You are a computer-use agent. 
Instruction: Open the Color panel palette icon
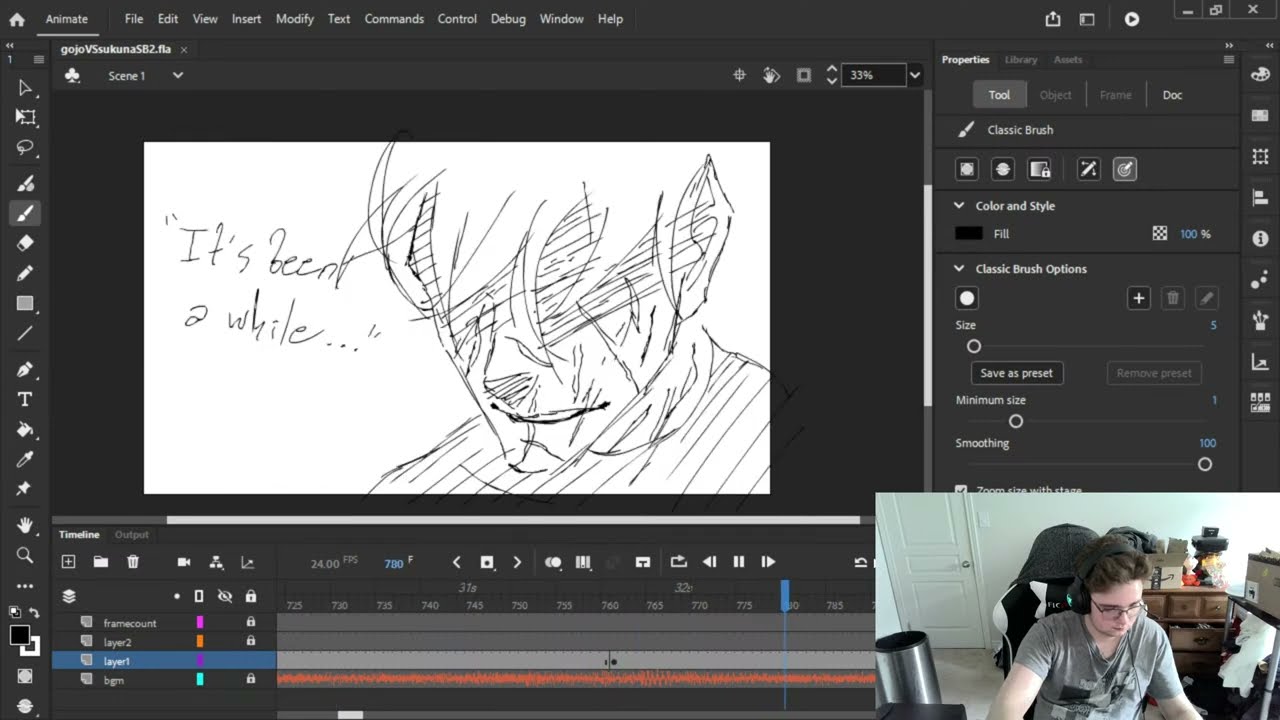(x=1260, y=76)
